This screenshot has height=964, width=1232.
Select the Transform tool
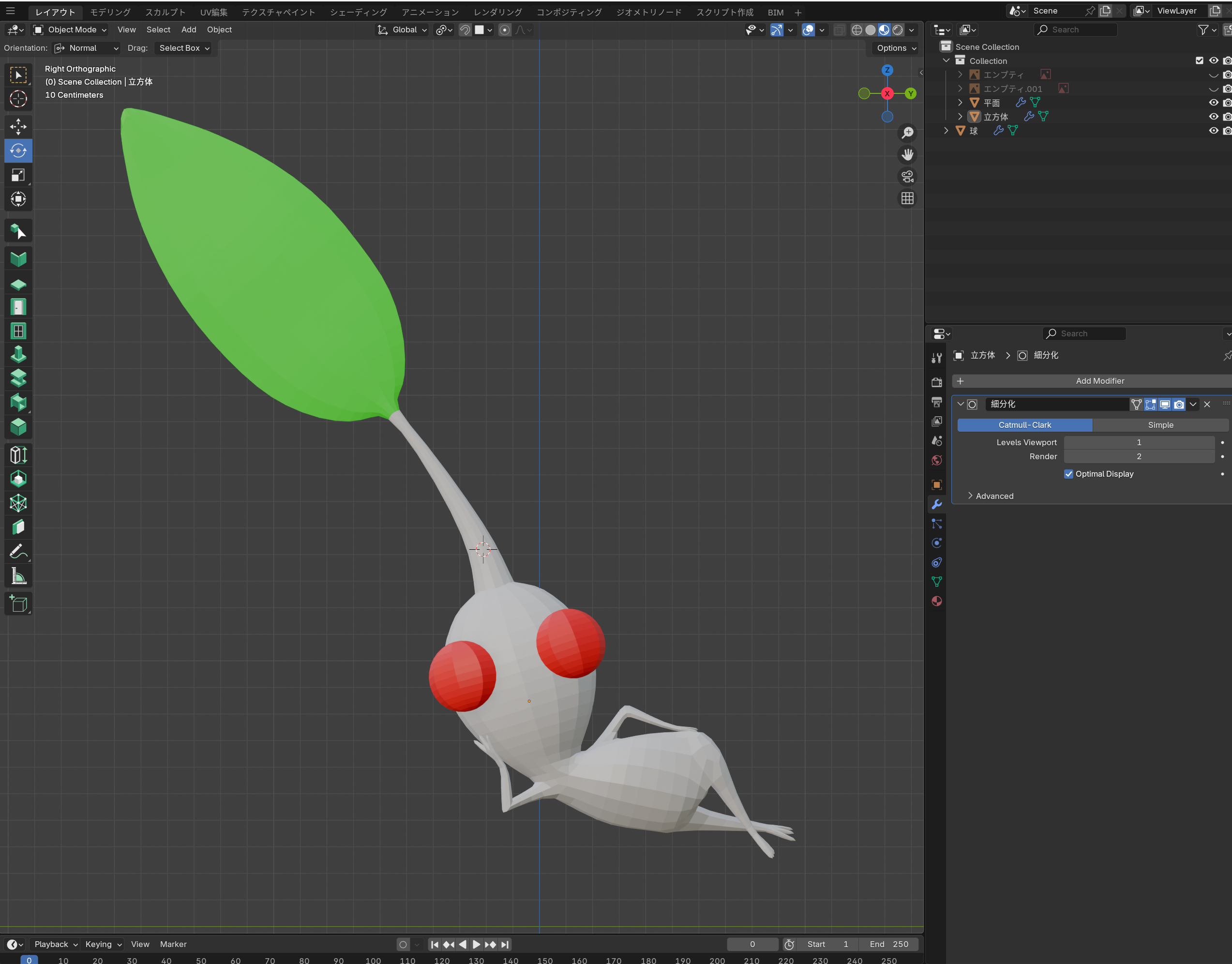point(18,199)
